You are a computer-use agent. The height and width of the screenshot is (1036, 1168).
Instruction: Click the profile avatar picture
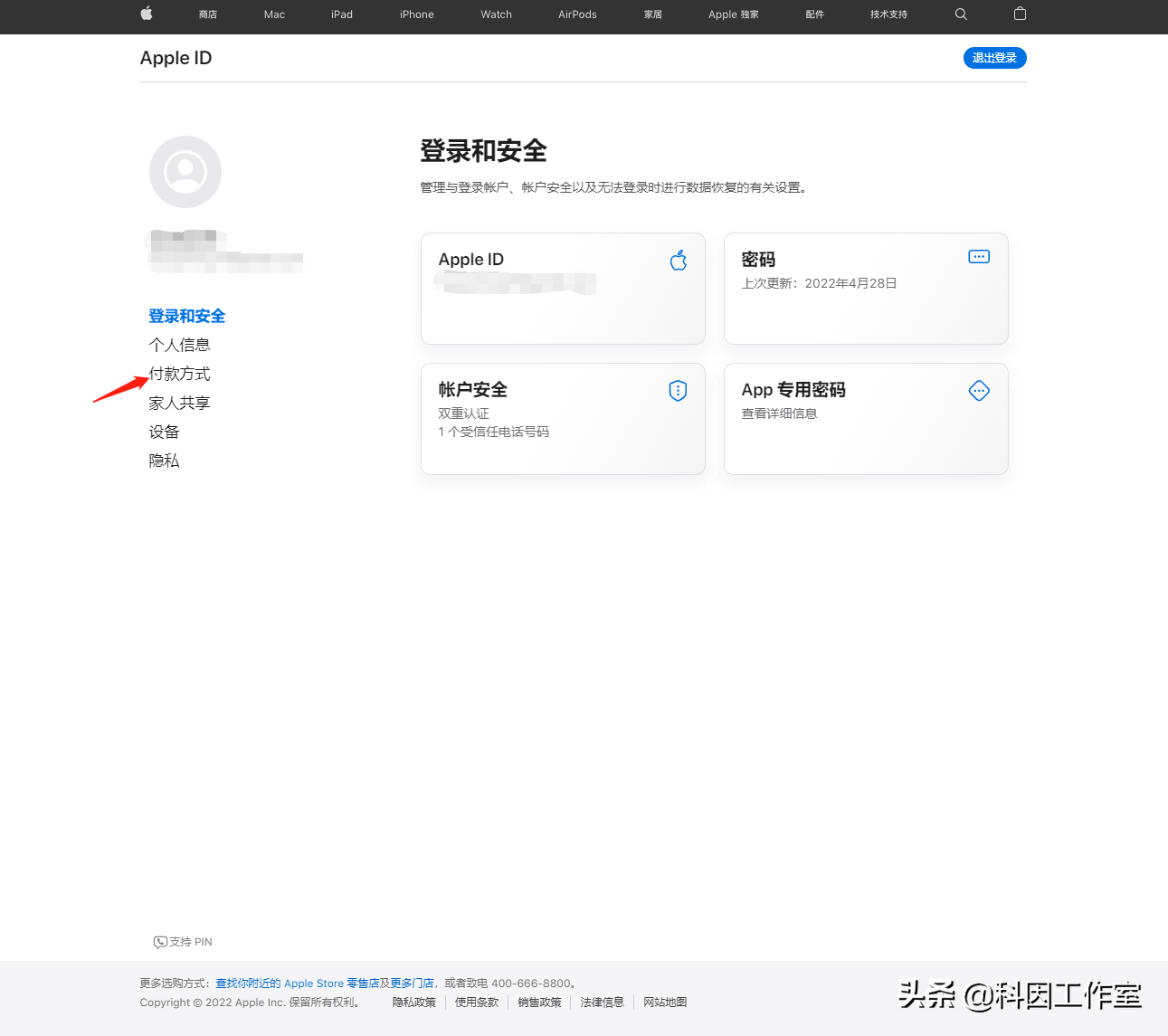(x=185, y=172)
